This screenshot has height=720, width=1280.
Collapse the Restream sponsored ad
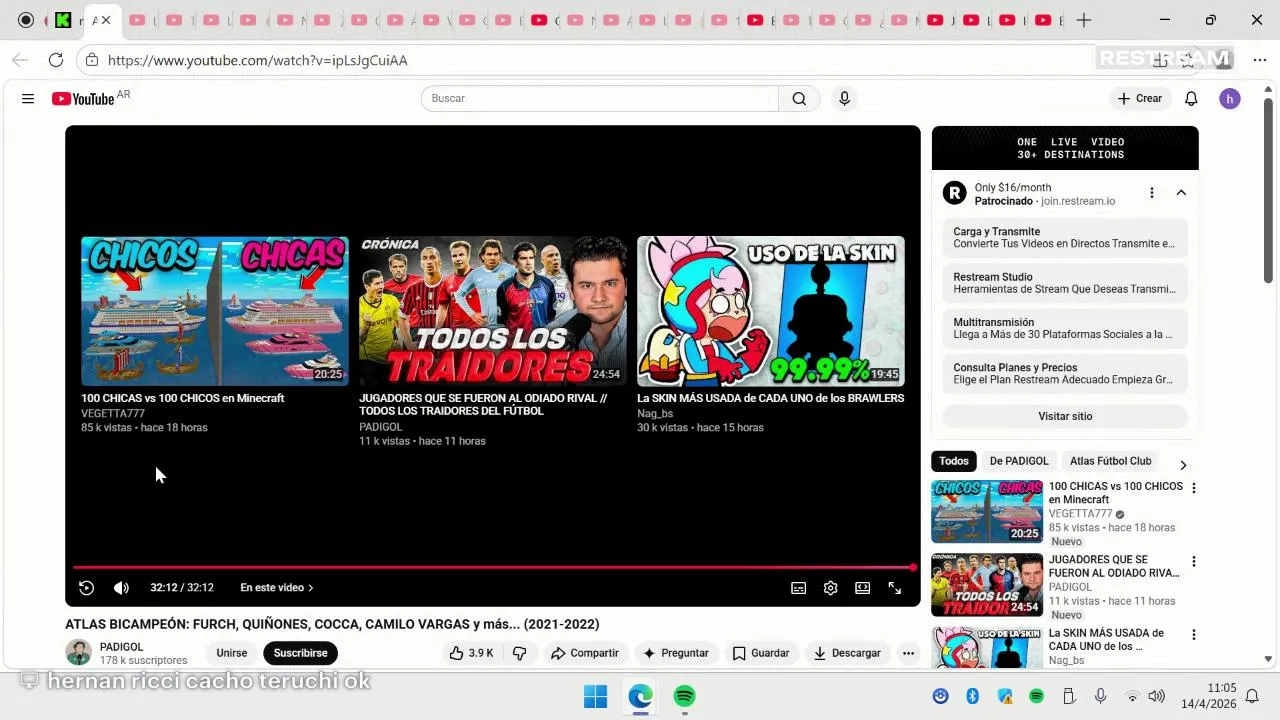(1181, 193)
